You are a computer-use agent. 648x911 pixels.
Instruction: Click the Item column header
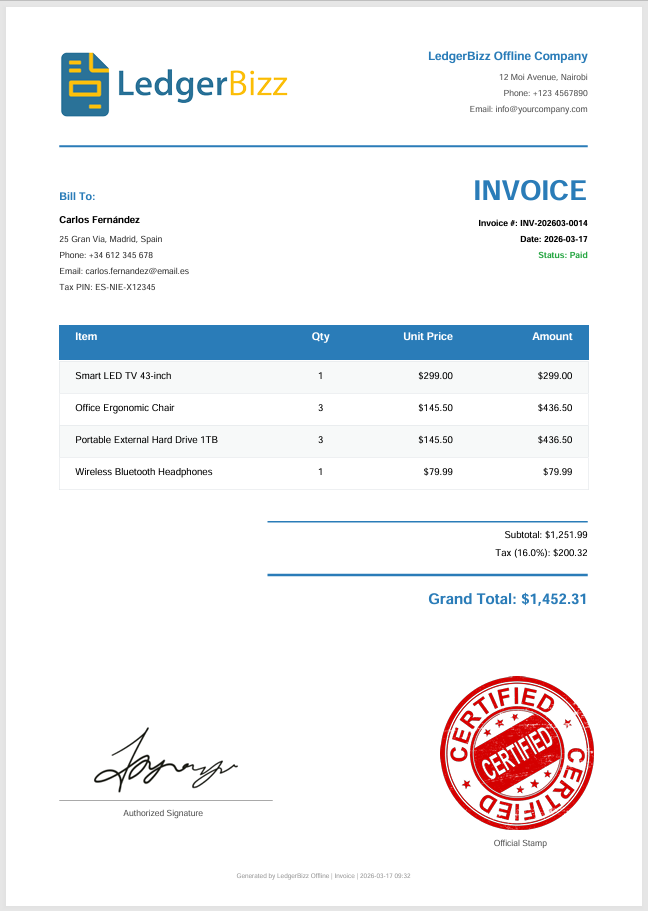[86, 337]
